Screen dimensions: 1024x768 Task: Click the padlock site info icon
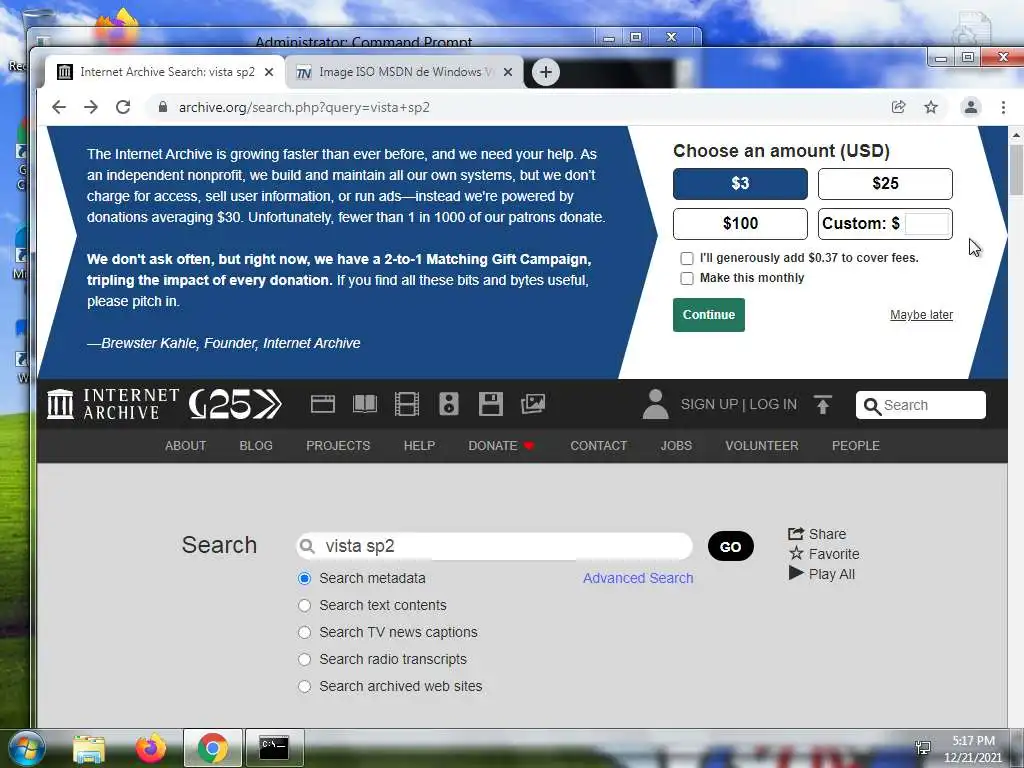(163, 107)
